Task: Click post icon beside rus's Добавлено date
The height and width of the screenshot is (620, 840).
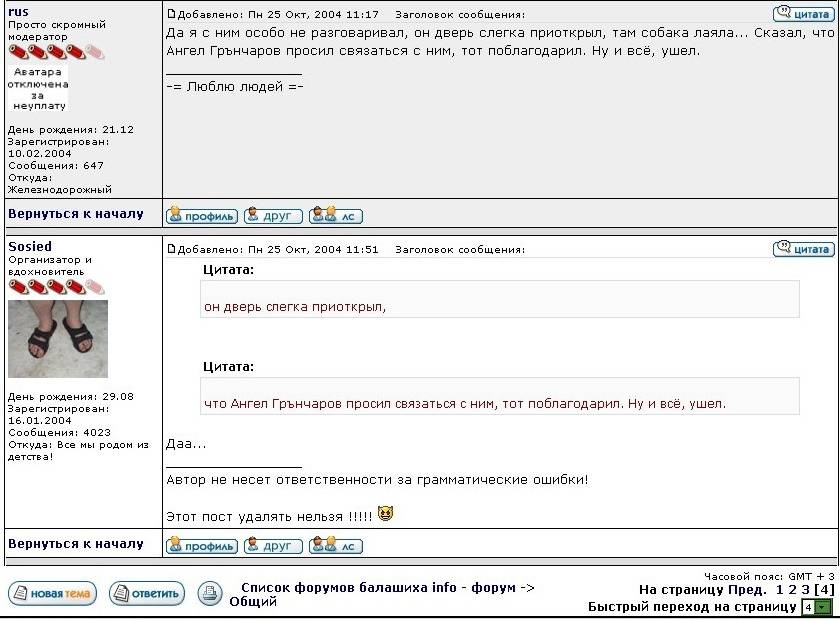Action: tap(171, 14)
